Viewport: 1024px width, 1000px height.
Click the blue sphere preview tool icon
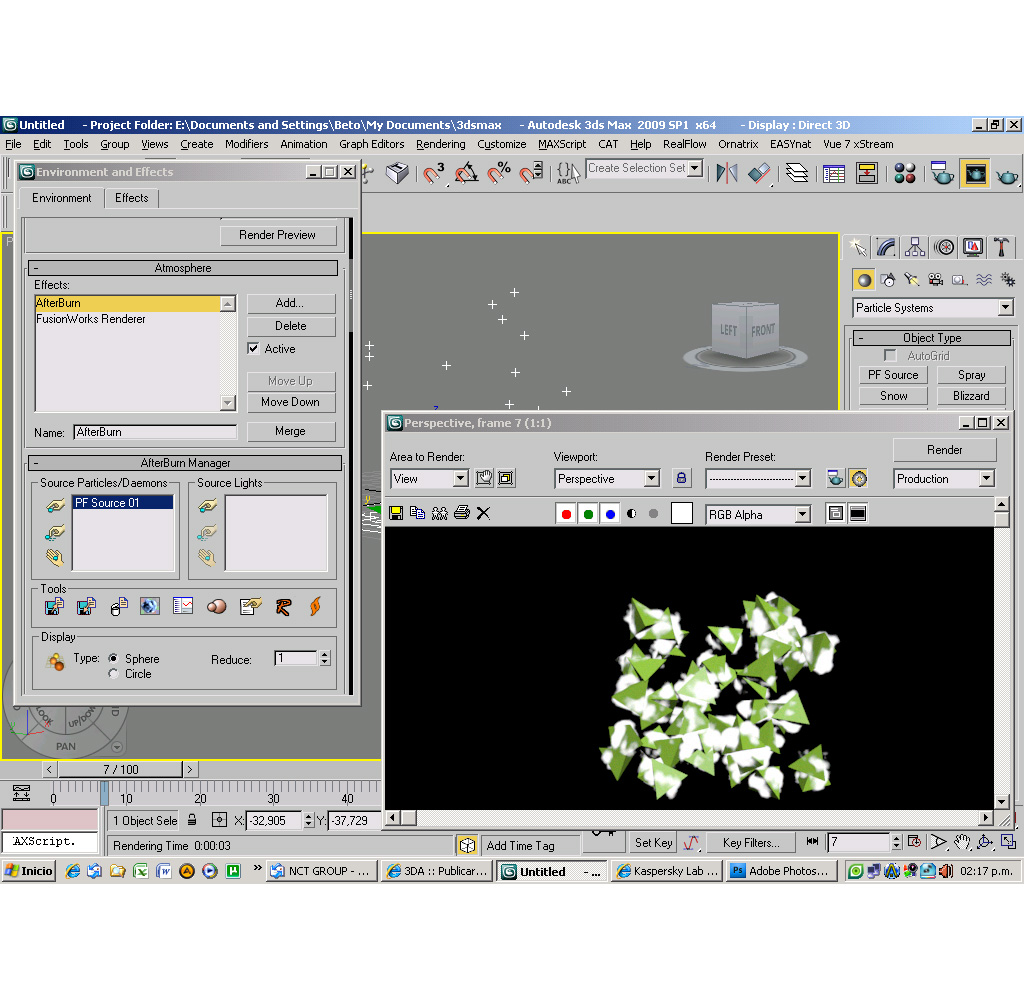(150, 607)
